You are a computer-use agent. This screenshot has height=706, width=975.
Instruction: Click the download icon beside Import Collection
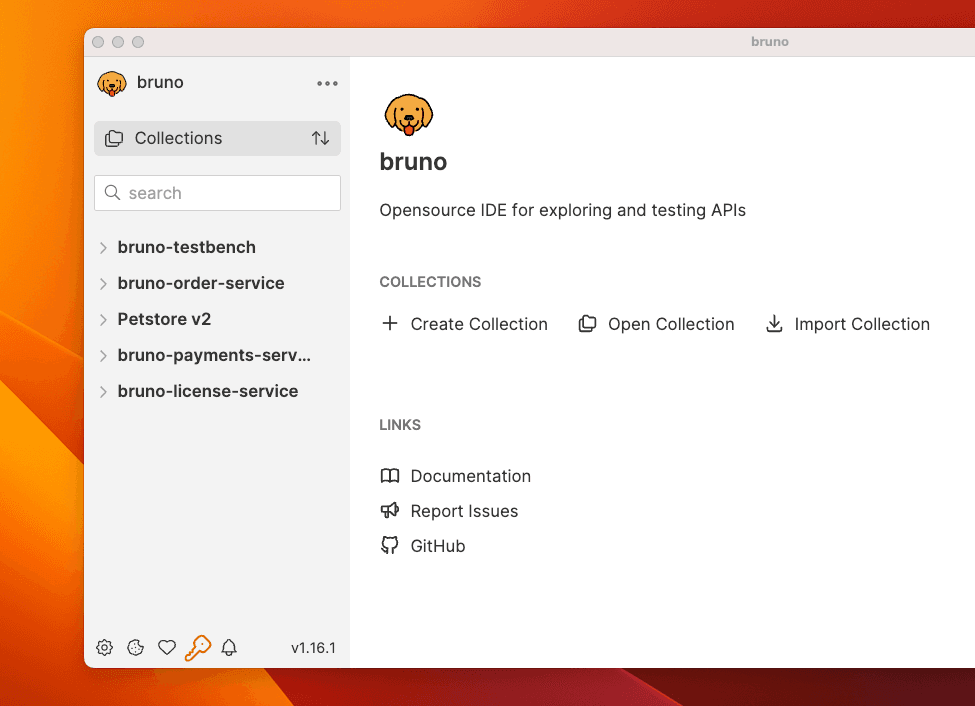click(x=774, y=324)
